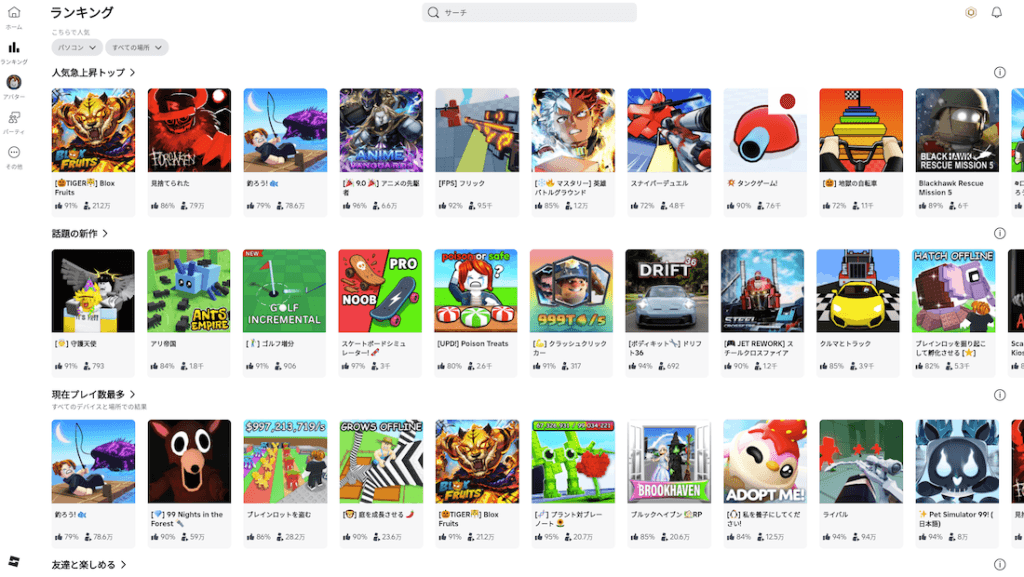Open the [FPS] フリック game thumbnail
Viewport: 1024px width, 577px height.
477,130
